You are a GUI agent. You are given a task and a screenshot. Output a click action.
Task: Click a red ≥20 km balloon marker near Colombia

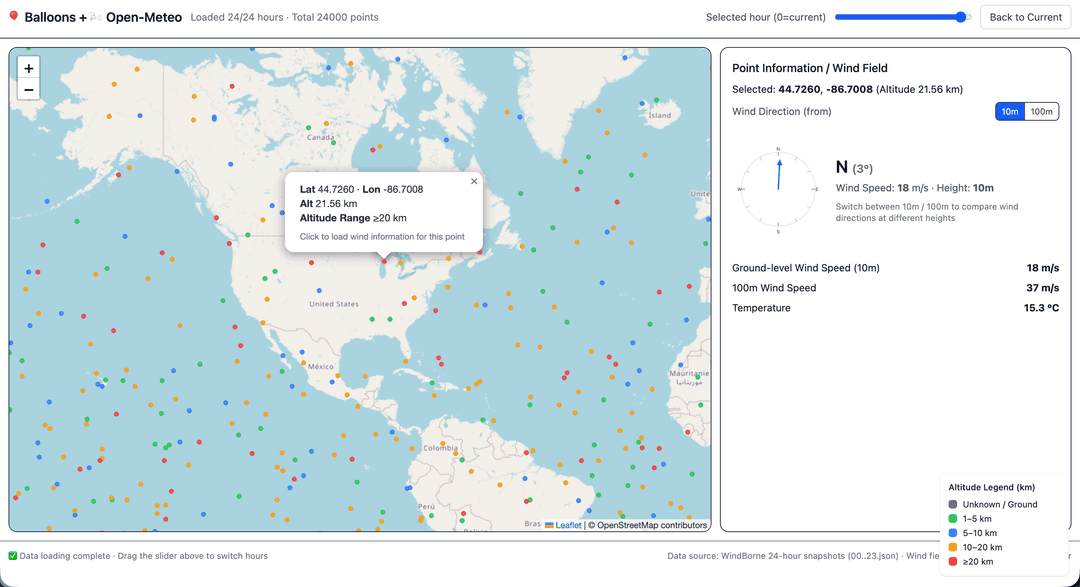[x=526, y=452]
